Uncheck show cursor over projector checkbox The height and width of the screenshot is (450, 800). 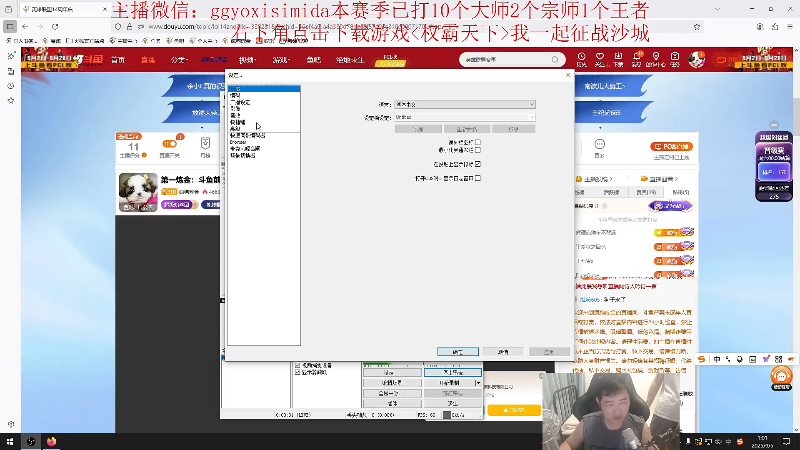478,164
